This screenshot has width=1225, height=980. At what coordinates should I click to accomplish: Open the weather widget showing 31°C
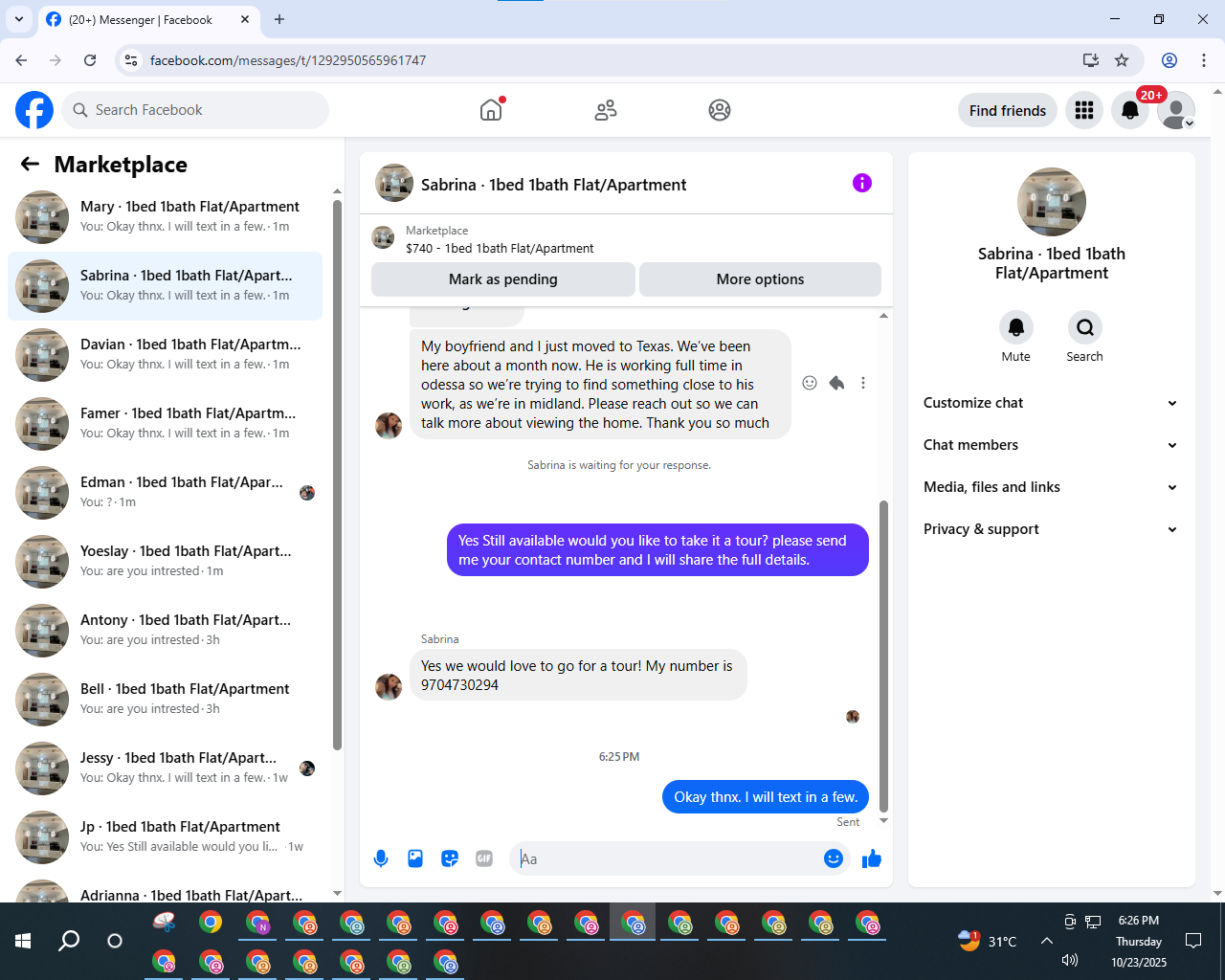click(x=988, y=941)
